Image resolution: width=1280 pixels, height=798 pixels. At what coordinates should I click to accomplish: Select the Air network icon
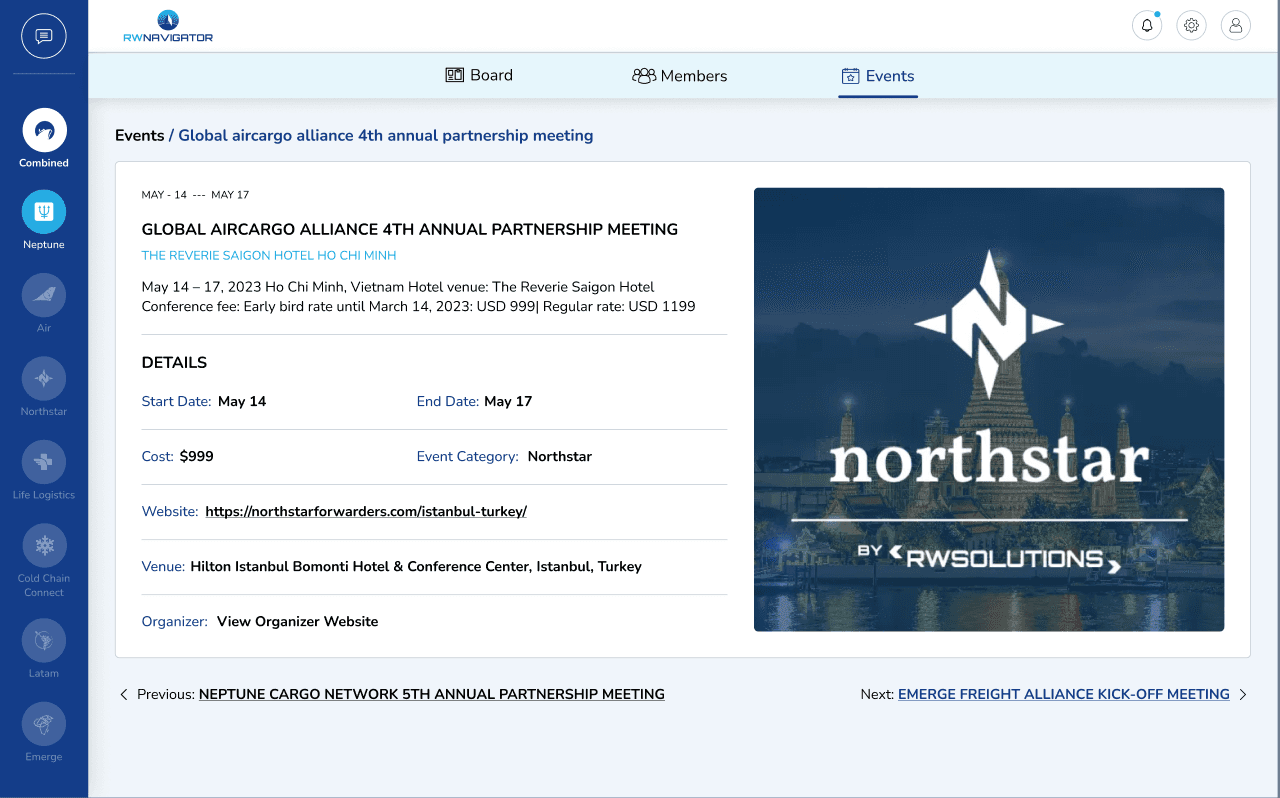[44, 295]
